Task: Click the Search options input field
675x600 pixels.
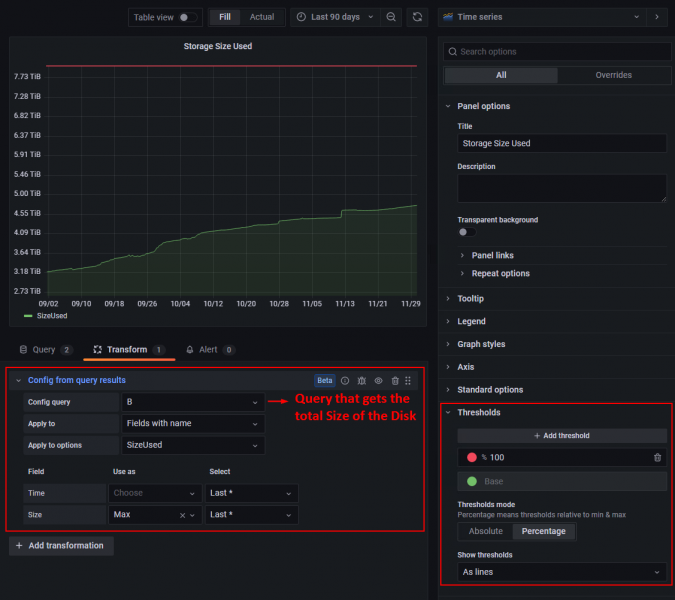Action: tap(557, 52)
